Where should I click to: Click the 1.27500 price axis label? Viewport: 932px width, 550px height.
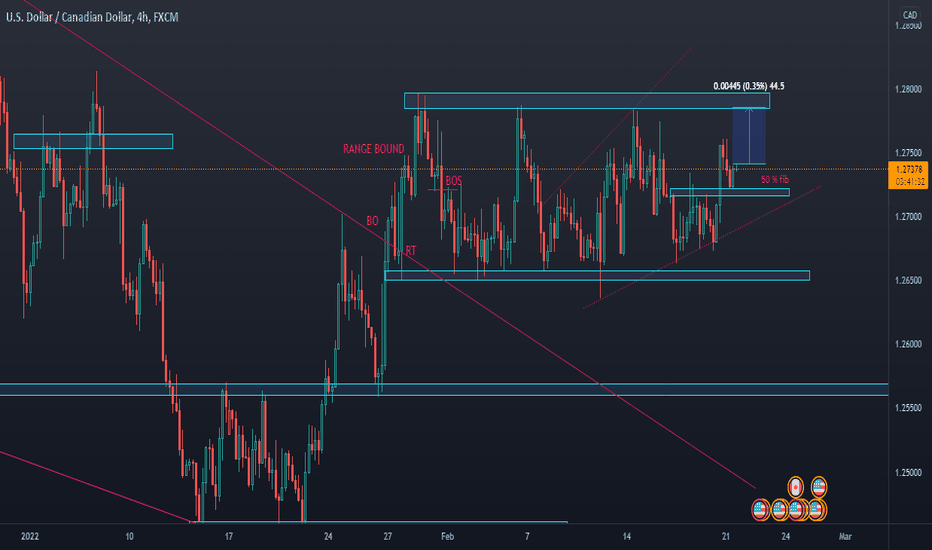908,153
